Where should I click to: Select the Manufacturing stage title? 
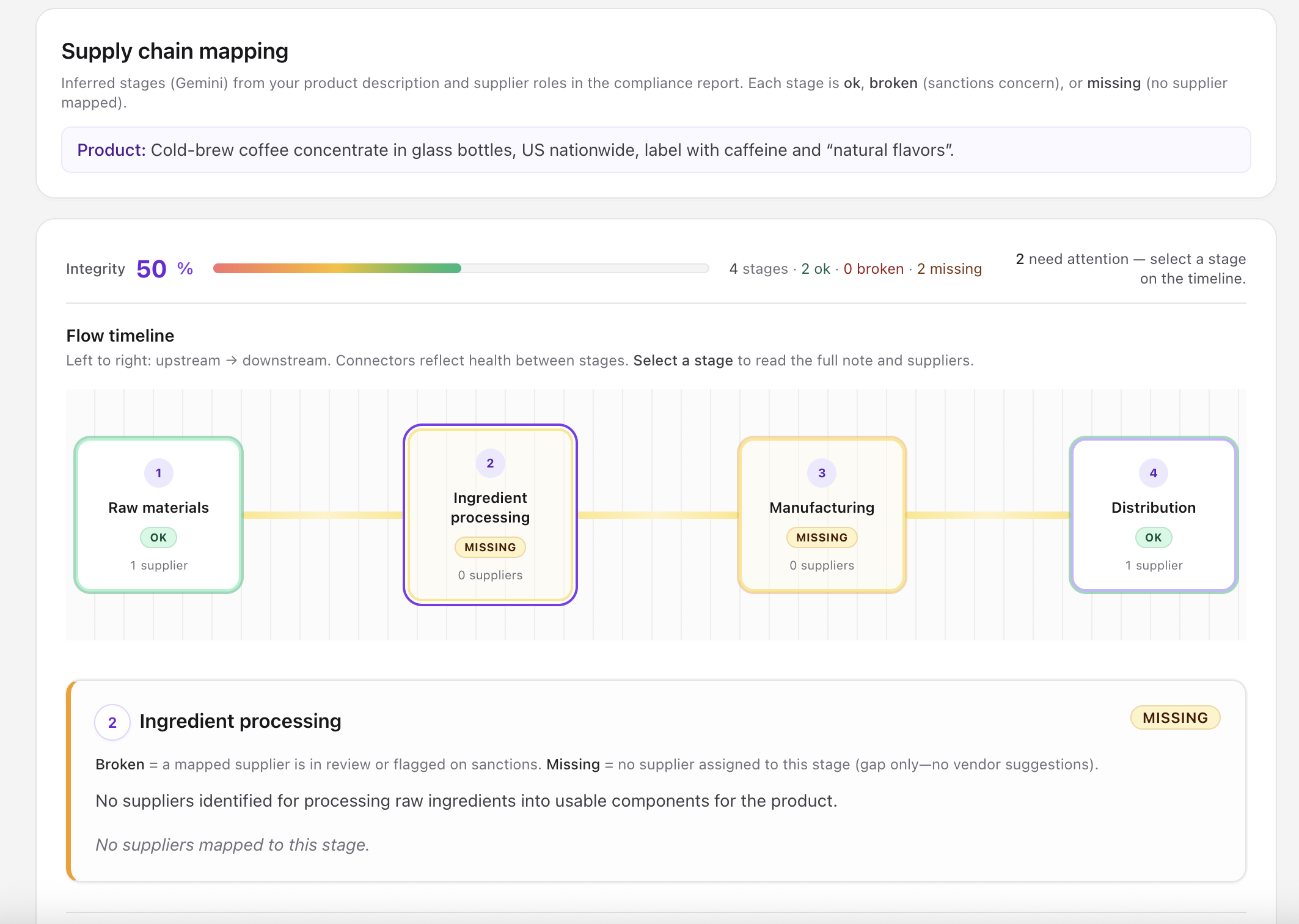tap(822, 508)
